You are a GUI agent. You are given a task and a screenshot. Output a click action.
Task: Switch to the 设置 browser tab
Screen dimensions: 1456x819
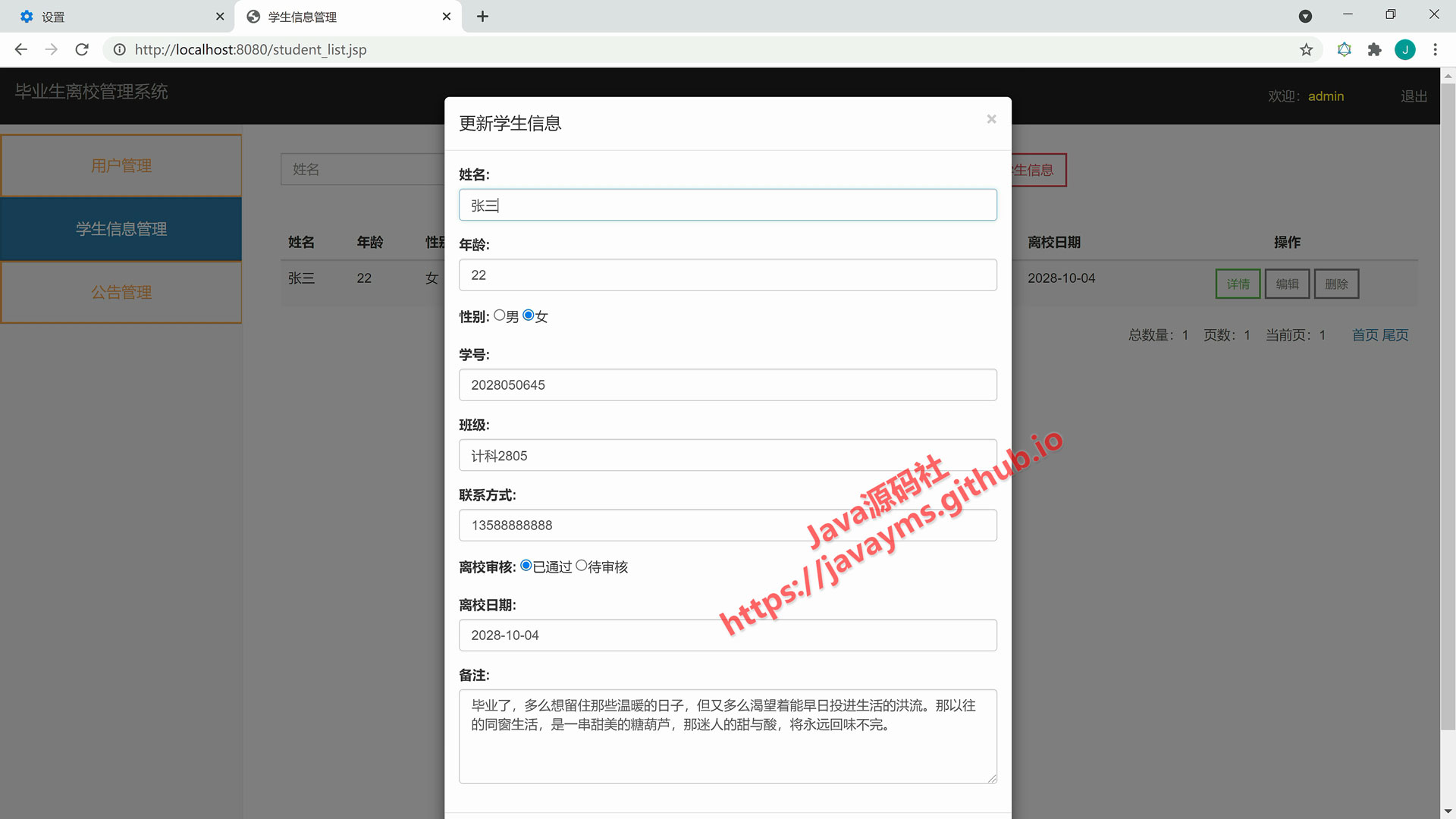pyautogui.click(x=118, y=16)
